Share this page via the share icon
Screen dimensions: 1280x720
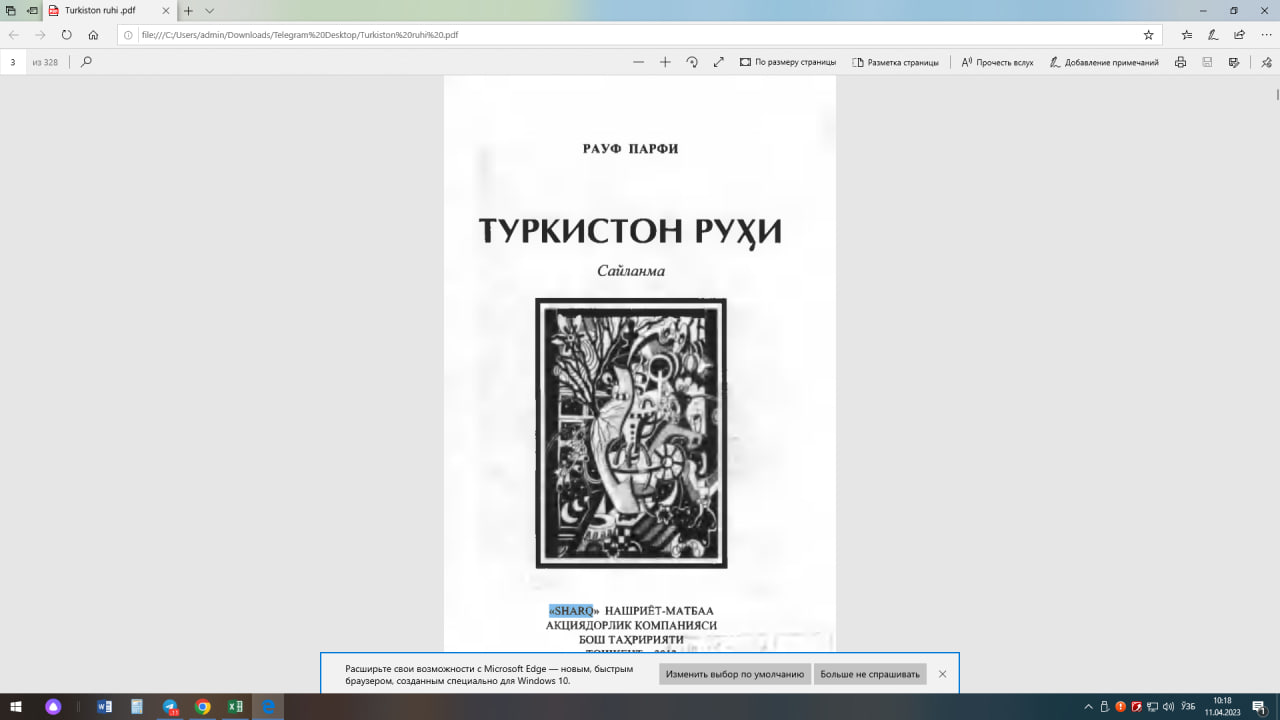coord(1239,34)
